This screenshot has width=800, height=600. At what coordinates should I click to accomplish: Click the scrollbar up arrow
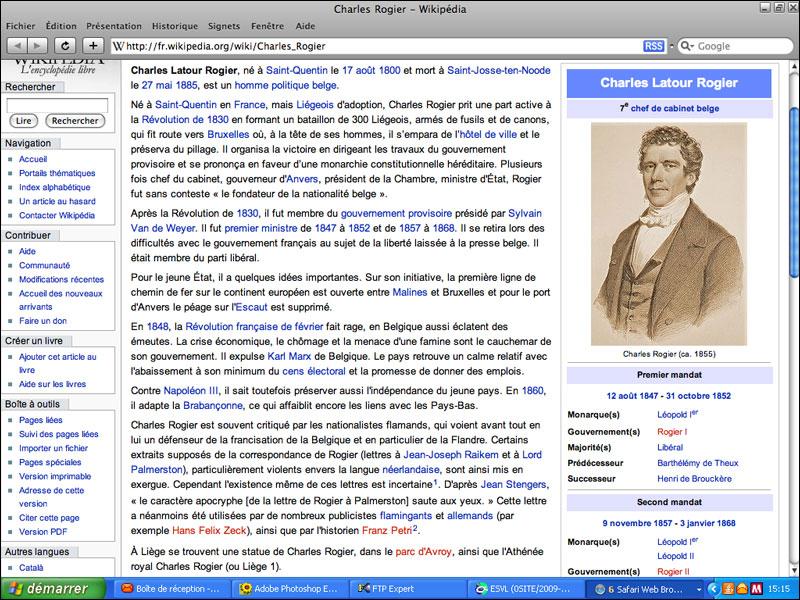[x=794, y=66]
